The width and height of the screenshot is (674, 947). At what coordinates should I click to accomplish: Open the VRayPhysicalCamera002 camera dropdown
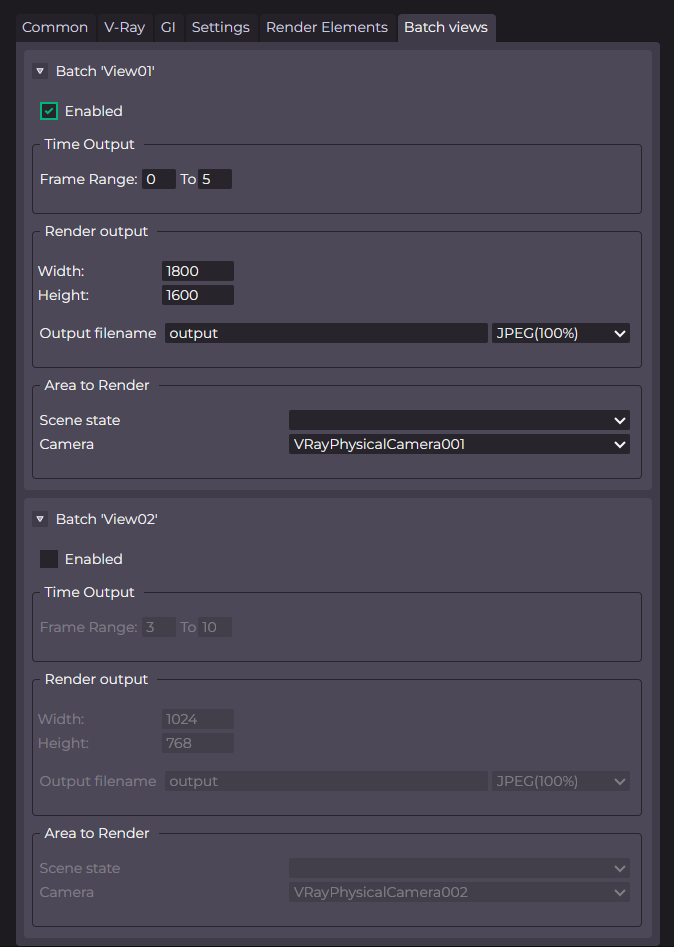coord(459,893)
